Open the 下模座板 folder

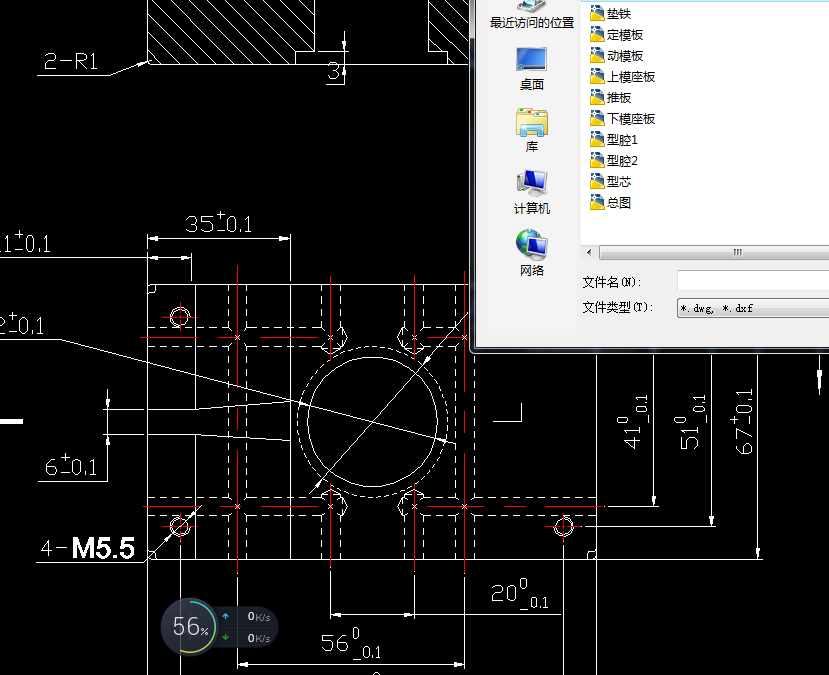point(622,118)
